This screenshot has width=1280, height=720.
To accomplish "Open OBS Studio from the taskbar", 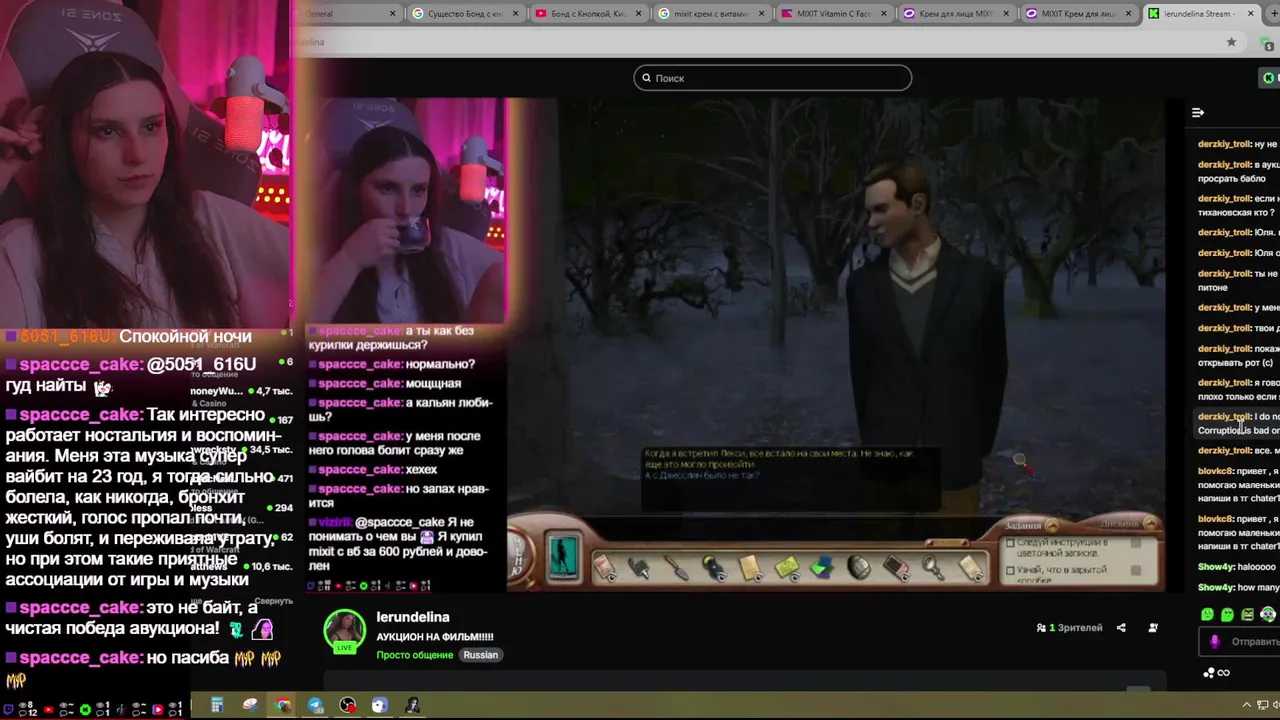I will (x=347, y=706).
